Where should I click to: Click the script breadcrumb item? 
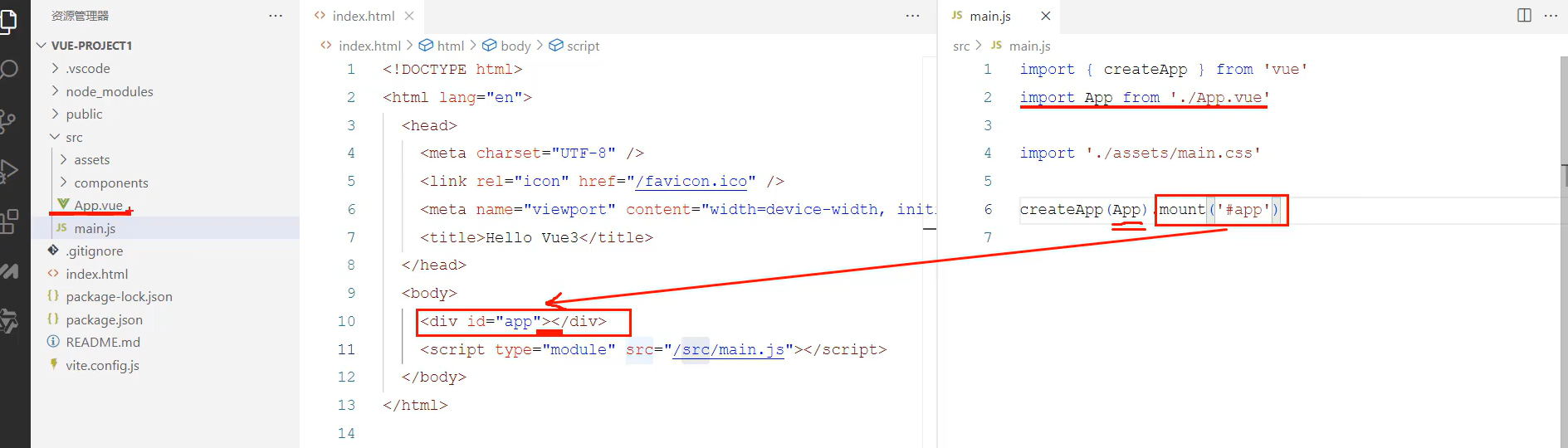pos(574,46)
